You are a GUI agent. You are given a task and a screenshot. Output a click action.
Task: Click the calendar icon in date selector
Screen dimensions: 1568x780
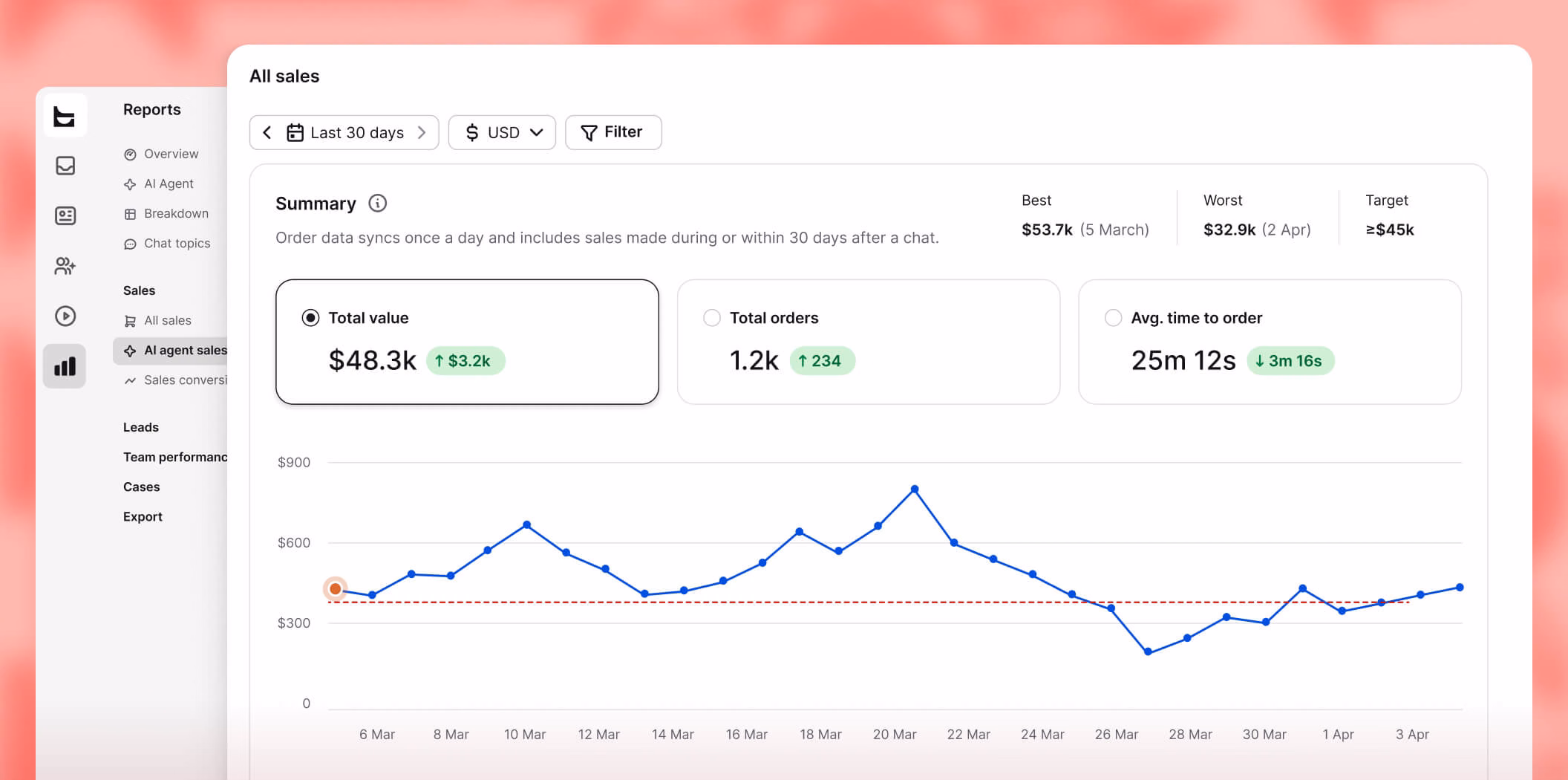(x=295, y=132)
